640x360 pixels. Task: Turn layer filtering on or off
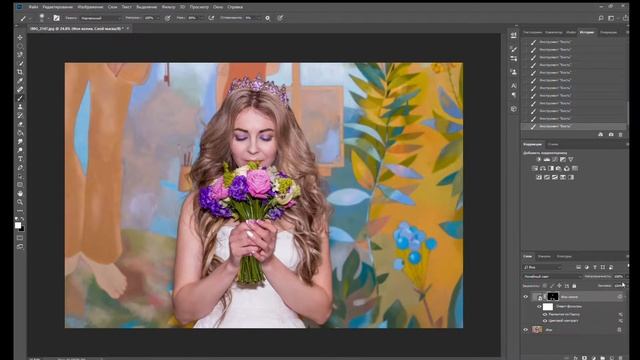(628, 267)
